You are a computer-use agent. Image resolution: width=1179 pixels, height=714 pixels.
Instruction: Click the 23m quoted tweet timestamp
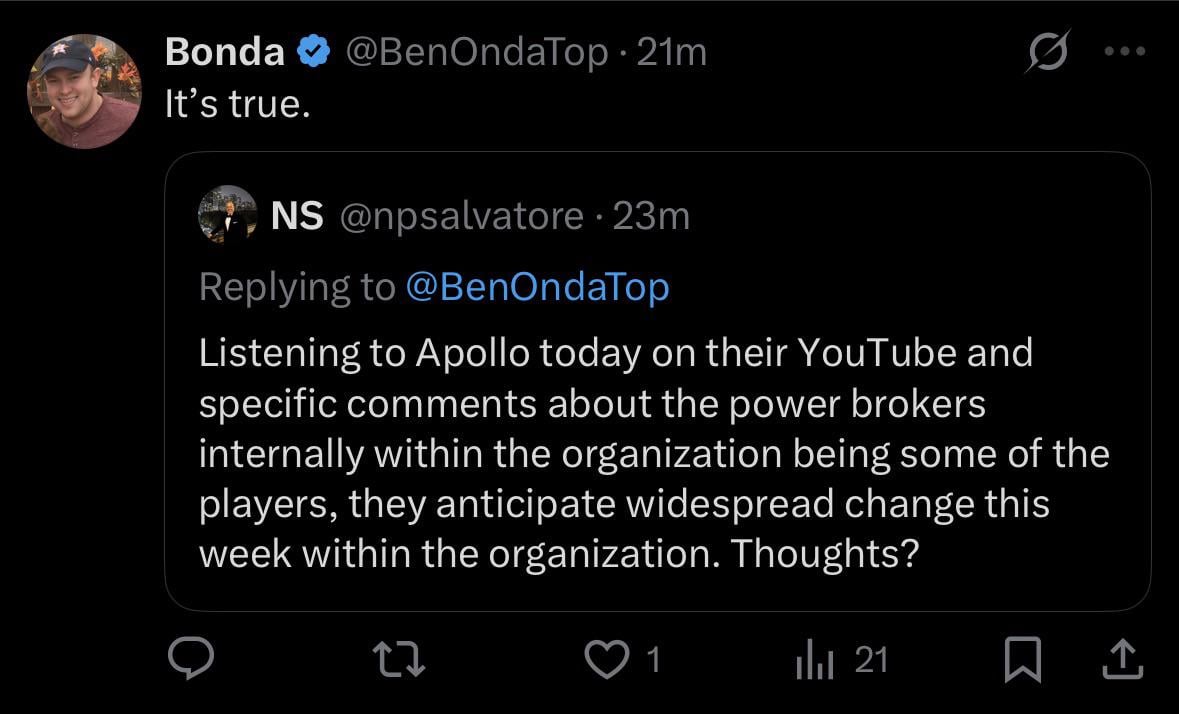(x=651, y=215)
